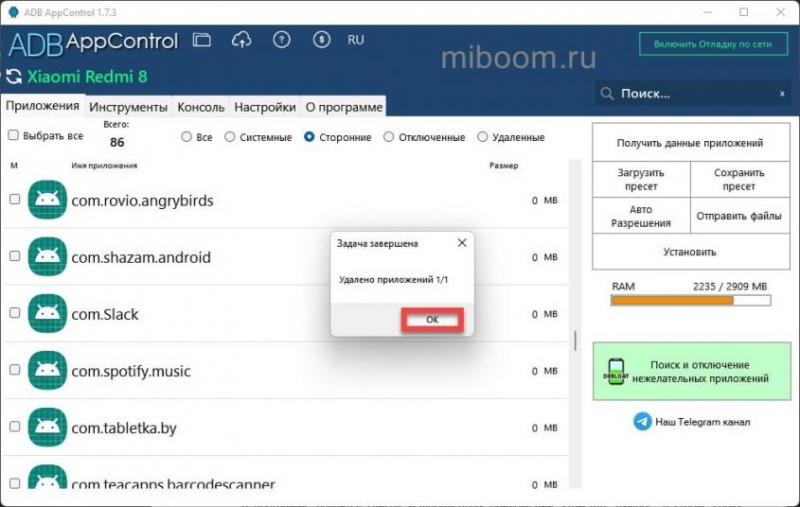
Task: Click the com.spotify.music Android icon
Action: tap(47, 370)
